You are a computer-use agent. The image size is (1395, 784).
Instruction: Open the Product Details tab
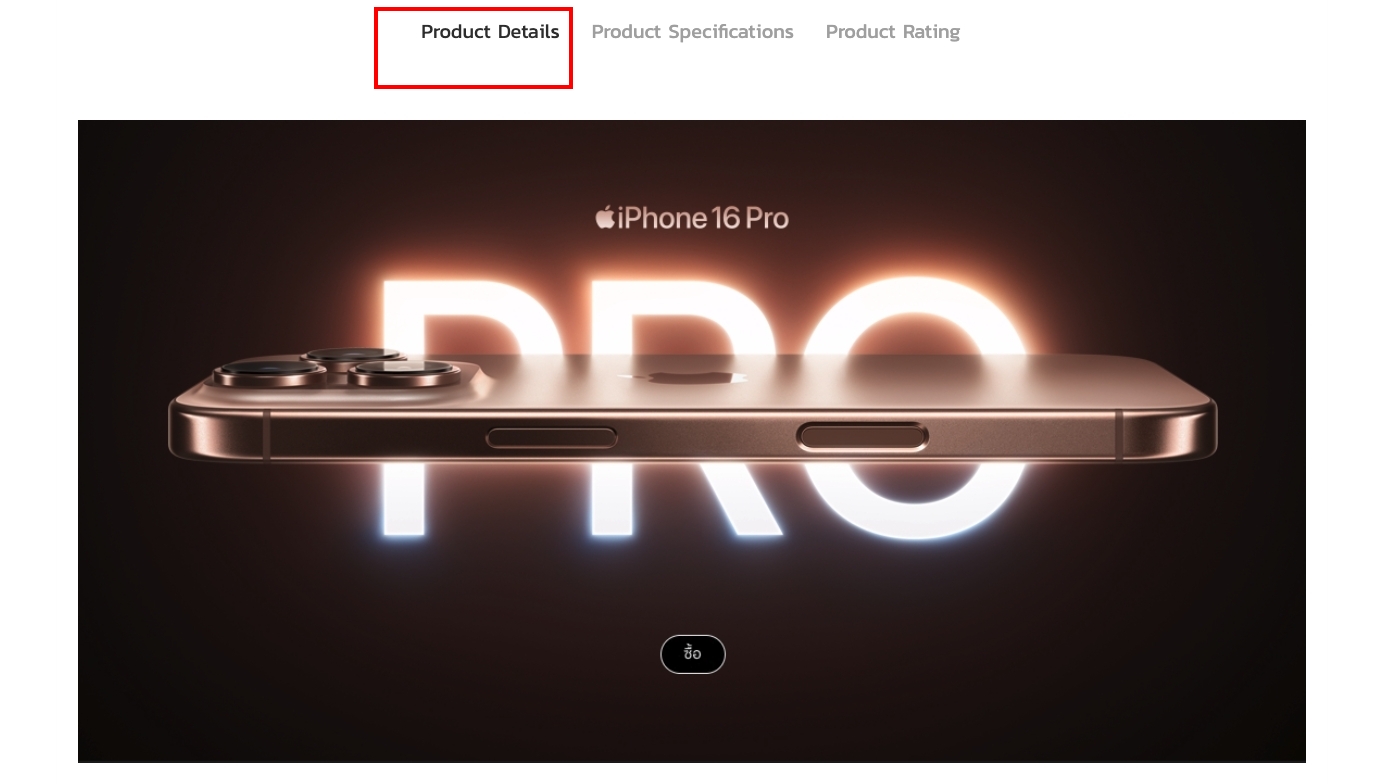point(490,32)
